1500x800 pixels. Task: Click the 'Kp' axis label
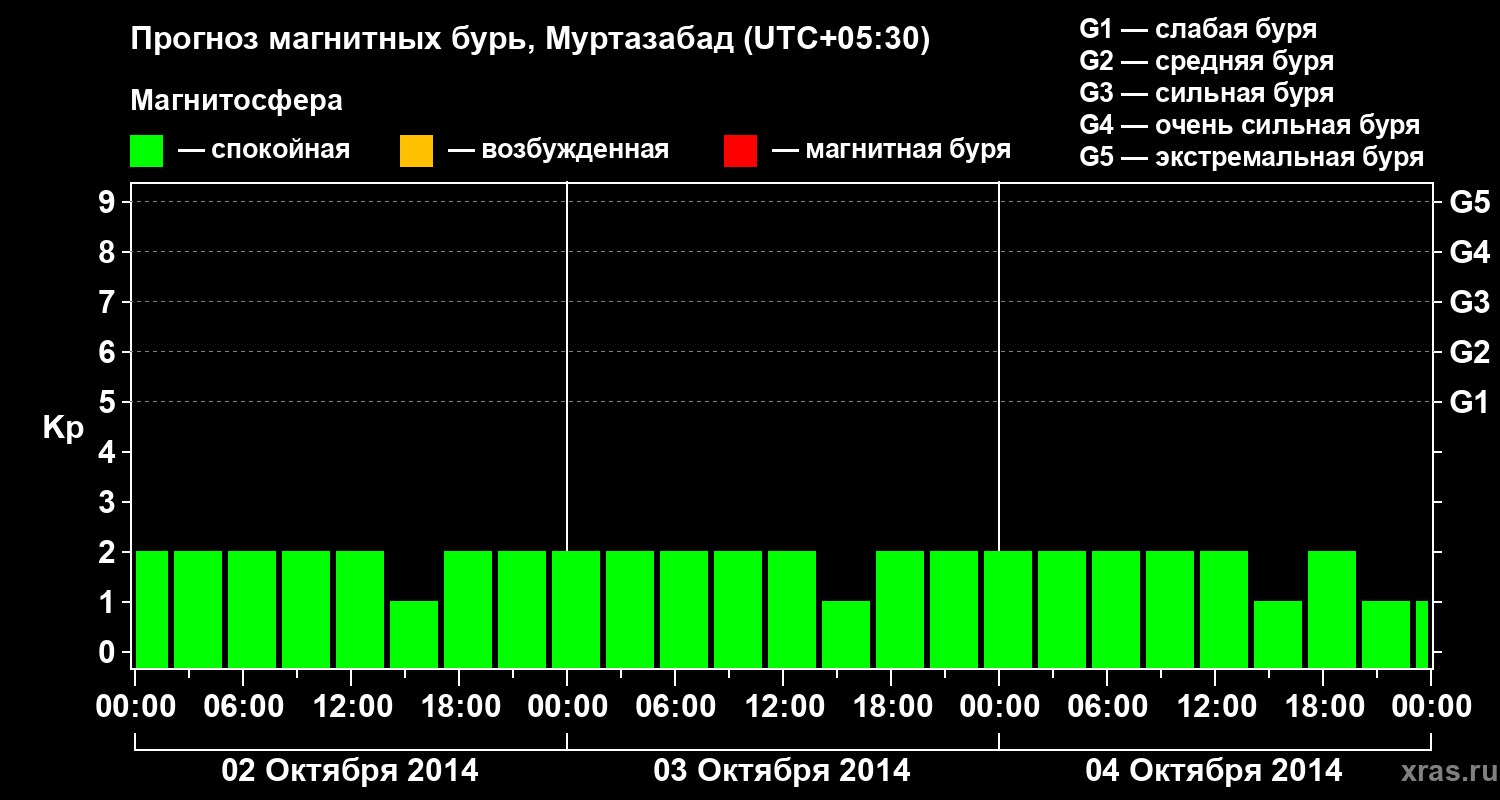click(63, 428)
